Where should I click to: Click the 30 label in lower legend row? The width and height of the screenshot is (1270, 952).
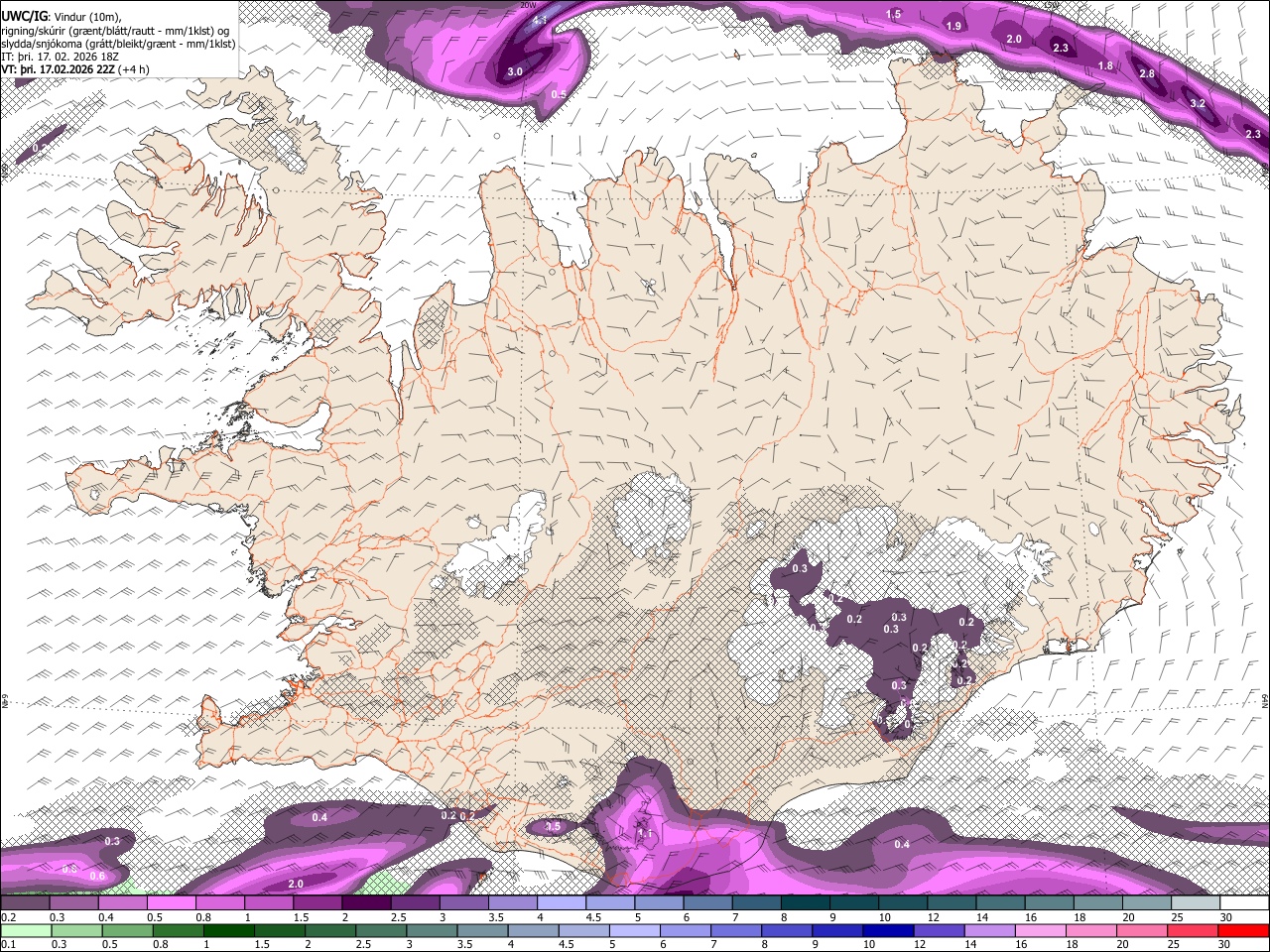pos(1226,944)
